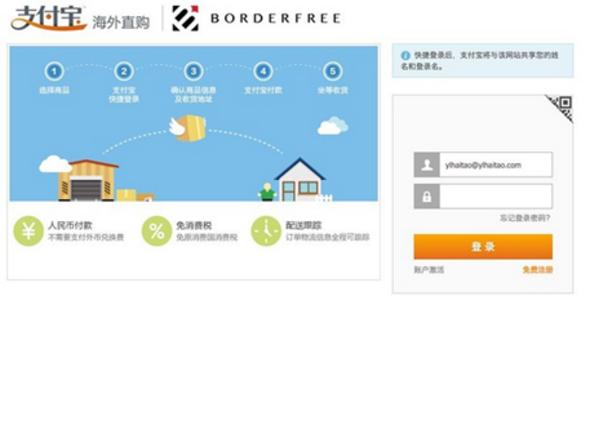This screenshot has width=589, height=434.
Task: Click the winged flying package illustration
Action: pyautogui.click(x=187, y=129)
